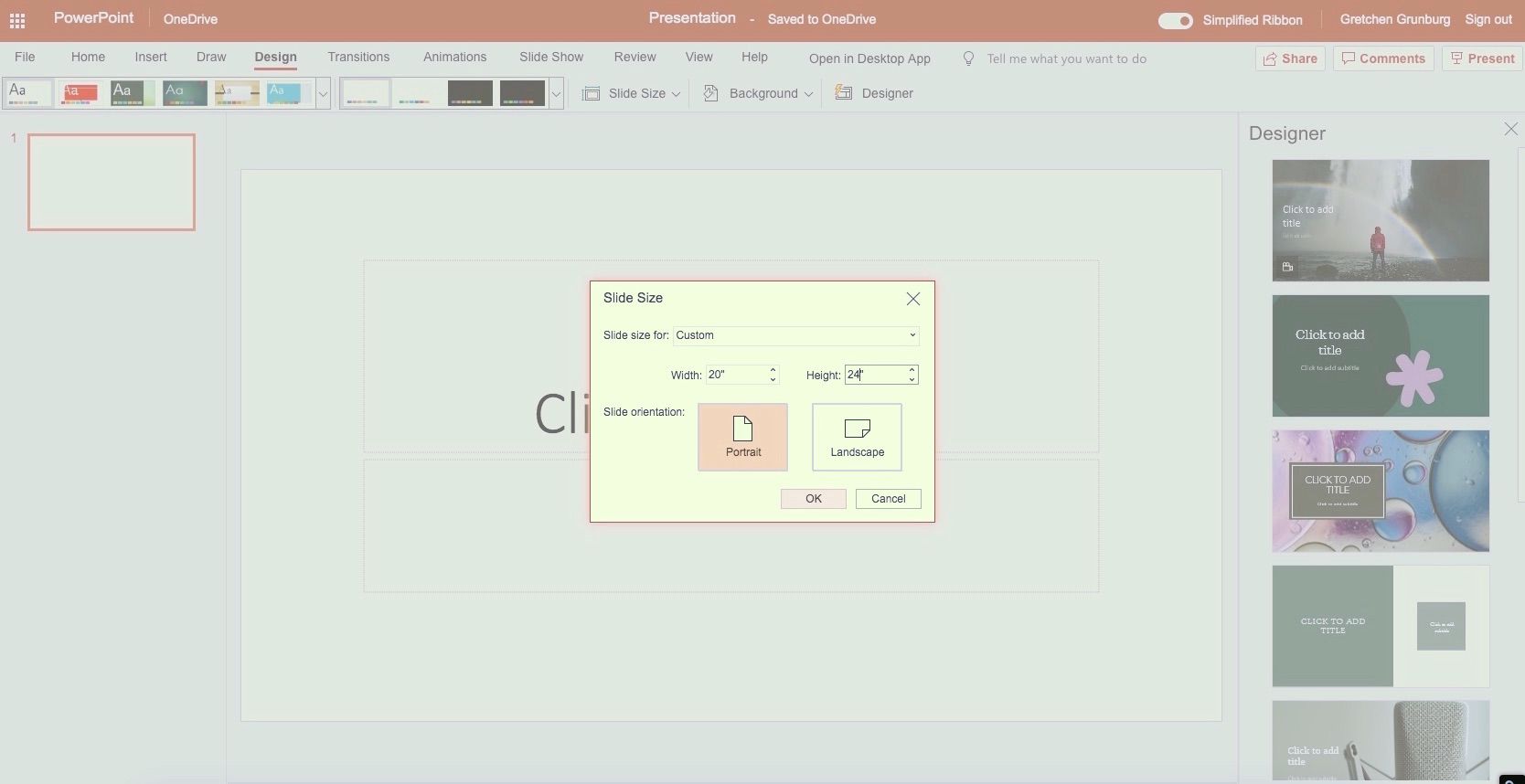Click OK in Slide Size dialog
Viewport: 1525px width, 784px height.
coord(813,499)
